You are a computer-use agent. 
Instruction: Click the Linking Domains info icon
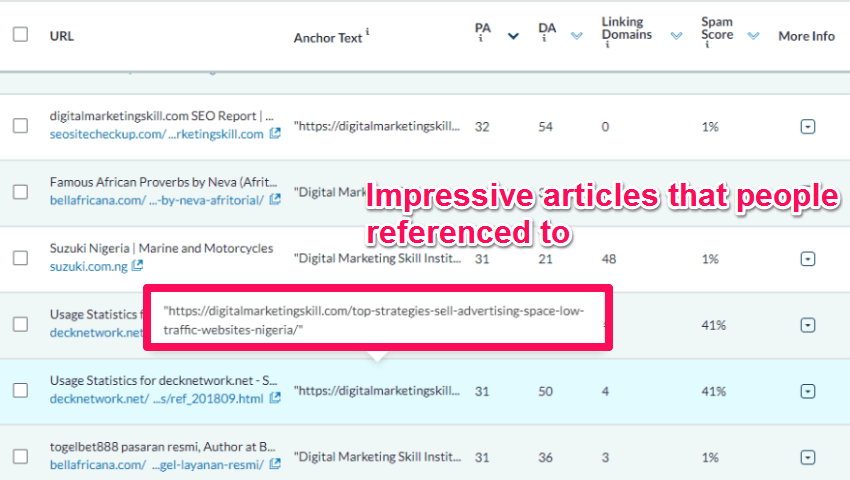[607, 44]
